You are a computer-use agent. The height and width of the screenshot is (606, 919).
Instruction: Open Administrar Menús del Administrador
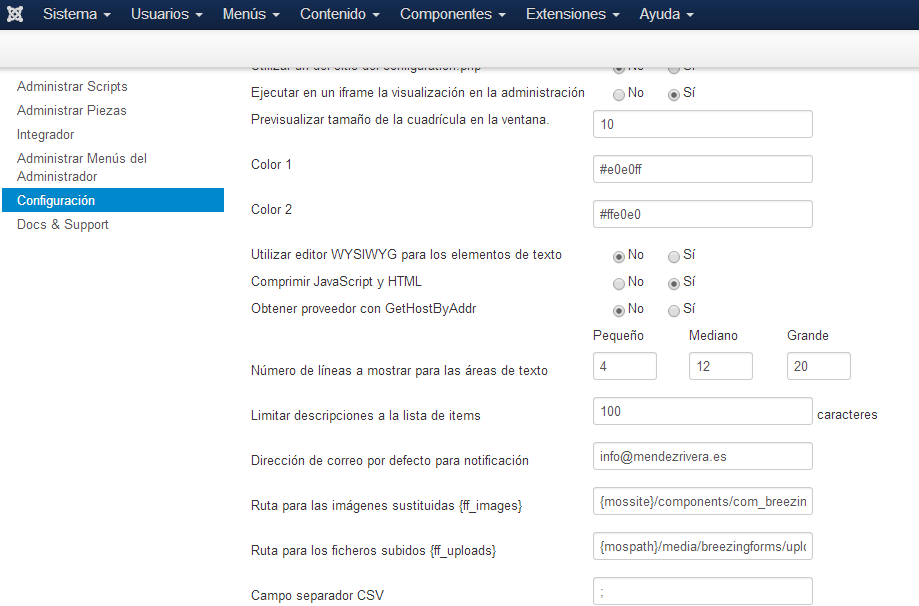click(82, 167)
